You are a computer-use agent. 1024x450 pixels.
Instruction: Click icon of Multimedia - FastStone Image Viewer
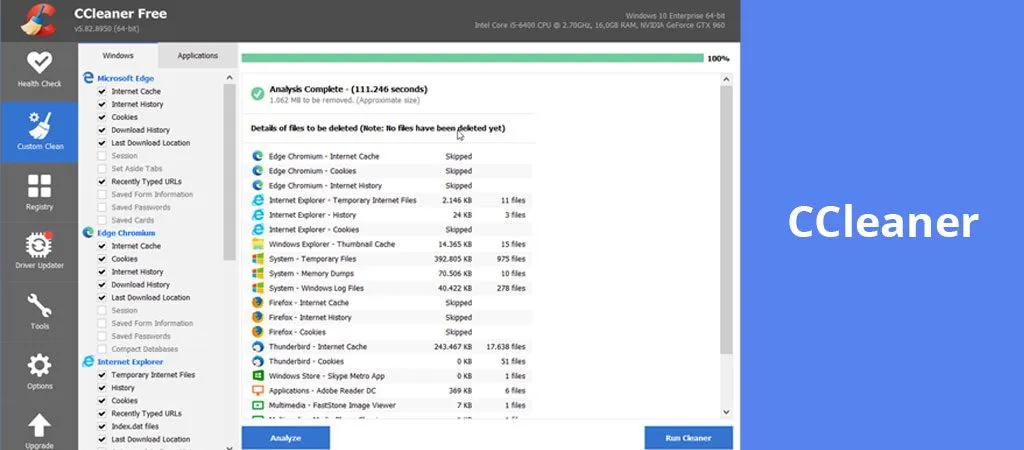coord(257,405)
